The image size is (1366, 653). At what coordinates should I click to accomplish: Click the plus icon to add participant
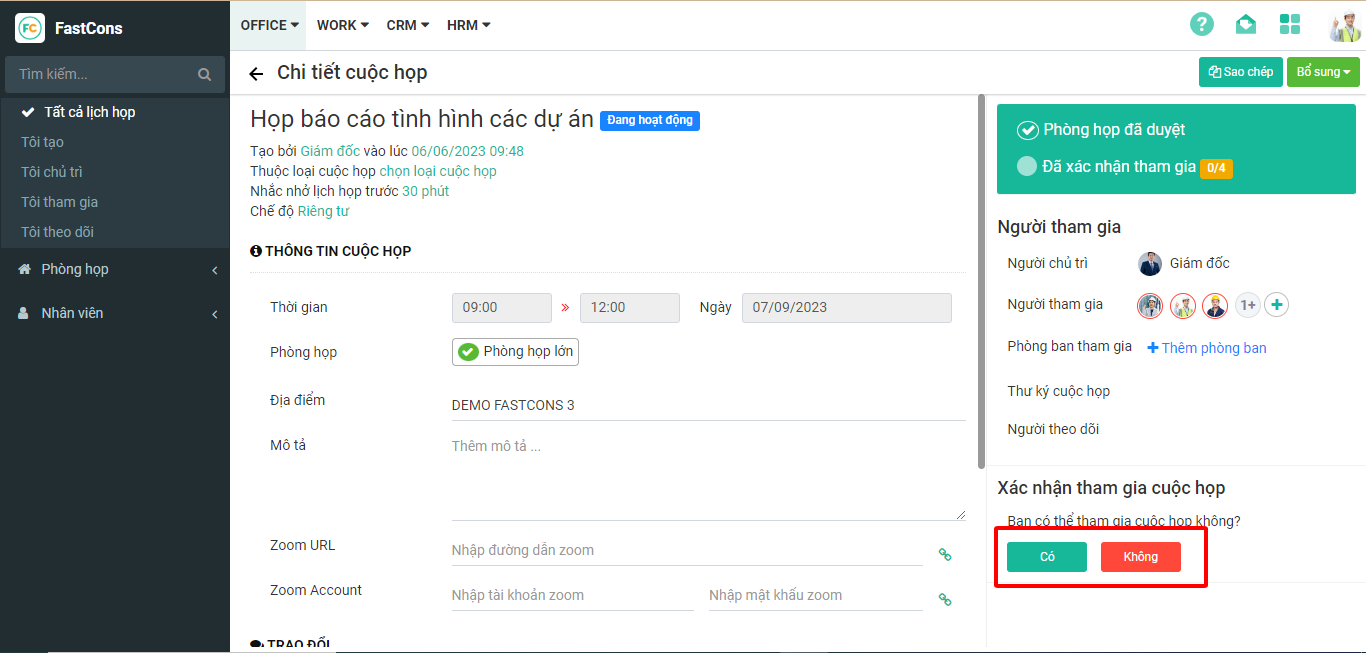coord(1276,305)
